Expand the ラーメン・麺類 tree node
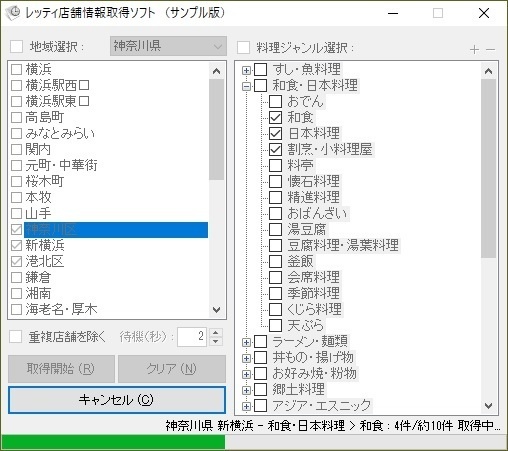This screenshot has height=451, width=508. (246, 342)
